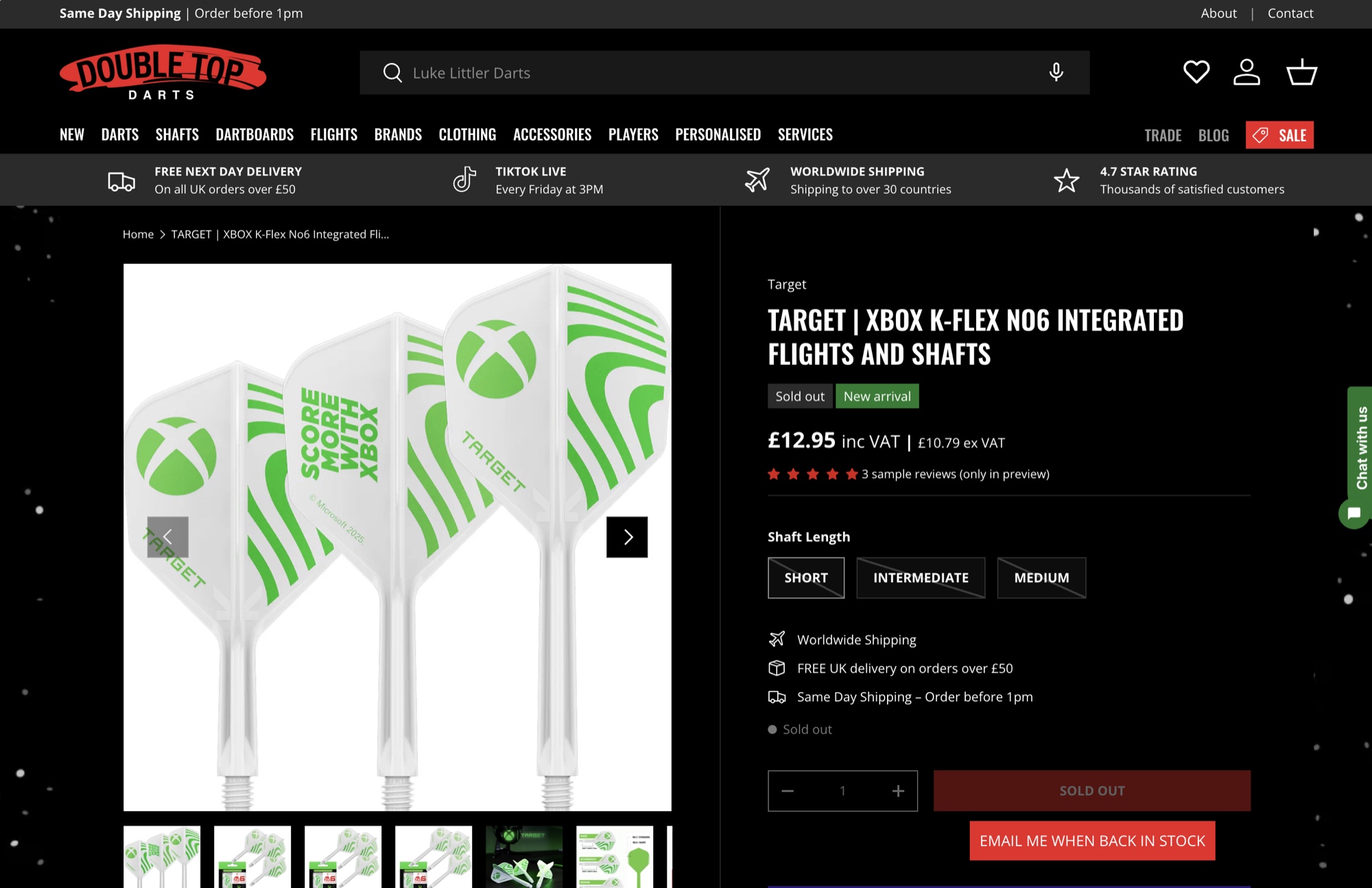1372x888 pixels.
Task: Show previous product image with left arrow
Action: coord(167,537)
